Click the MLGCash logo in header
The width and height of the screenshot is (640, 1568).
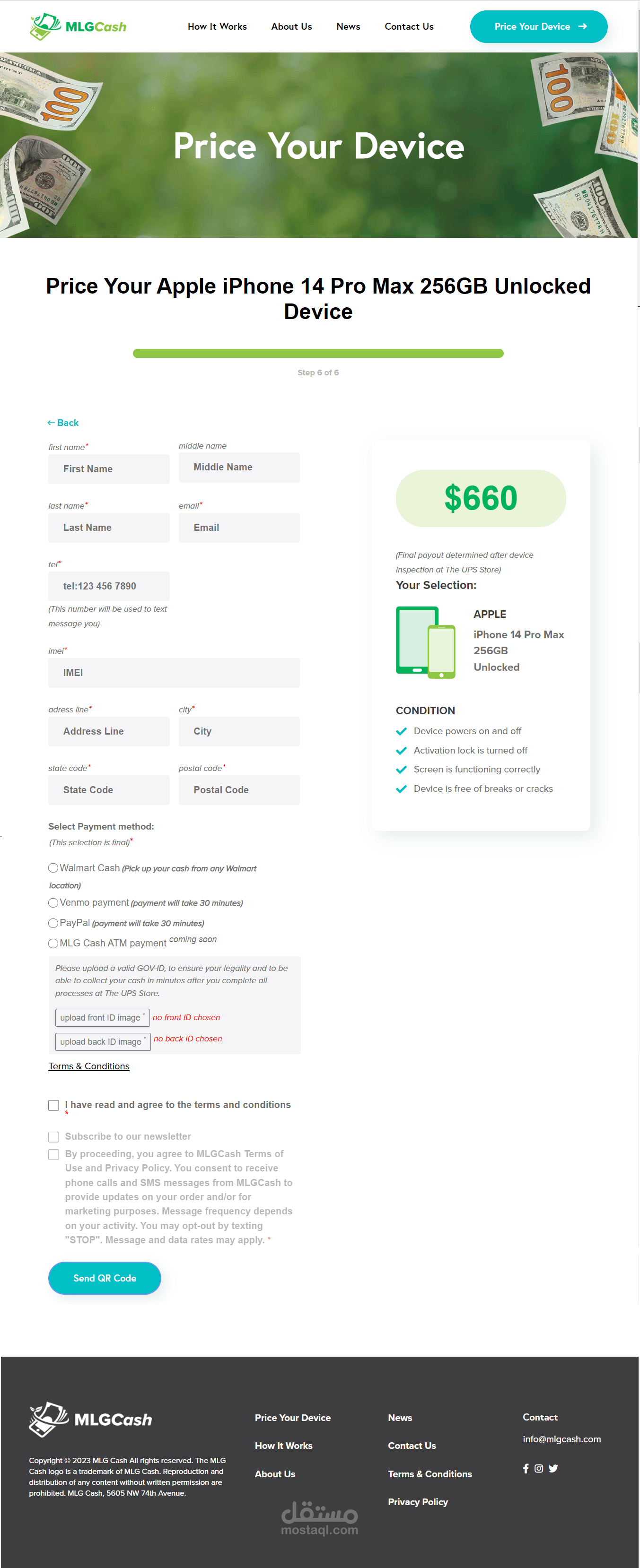tap(78, 27)
